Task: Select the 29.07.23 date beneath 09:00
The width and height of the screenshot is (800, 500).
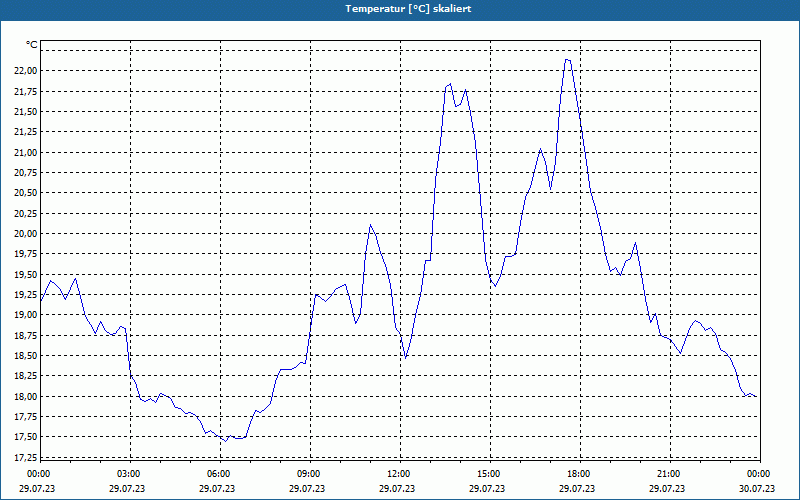Action: [307, 488]
